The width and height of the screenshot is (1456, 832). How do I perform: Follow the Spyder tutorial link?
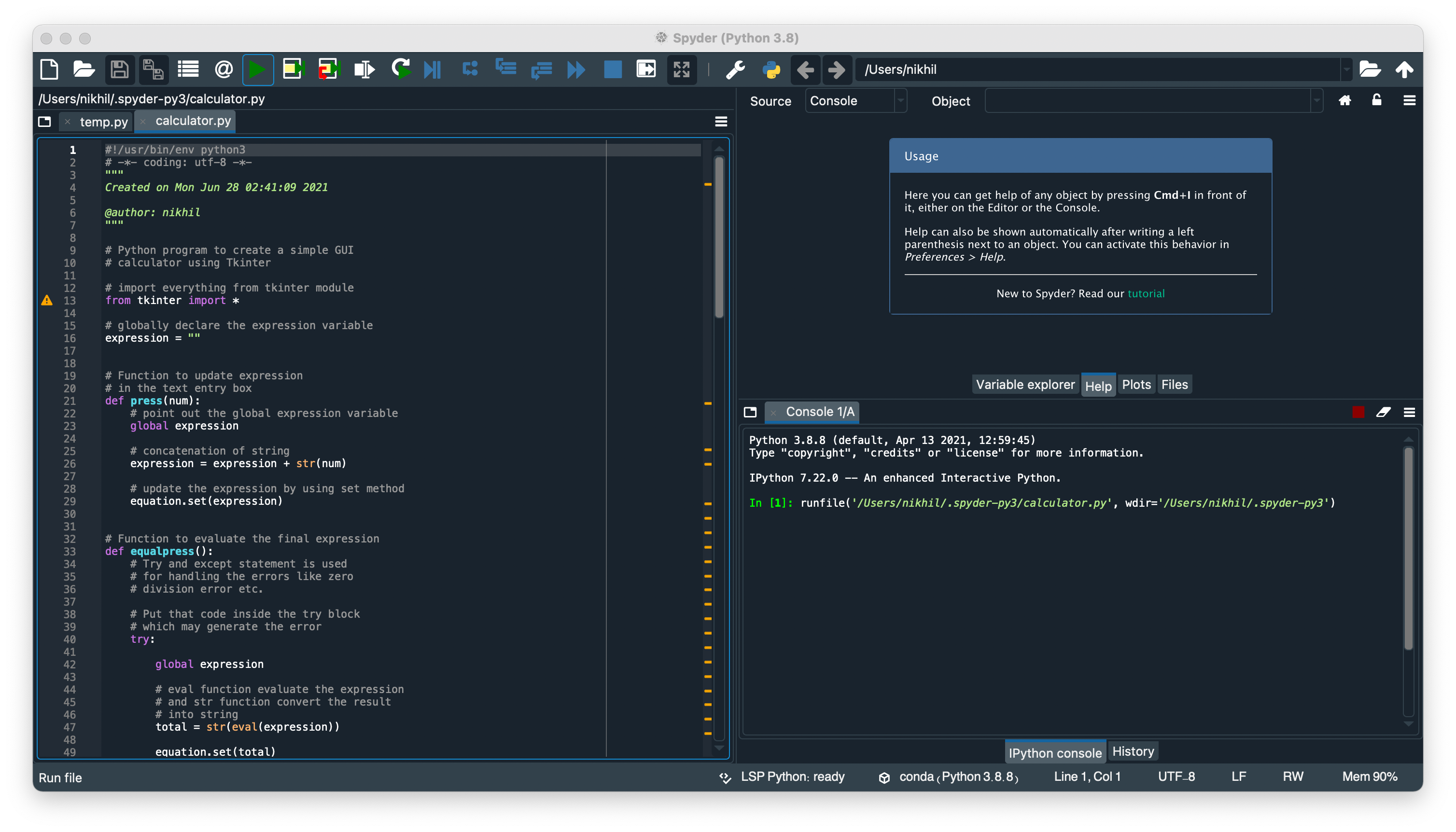(1146, 294)
